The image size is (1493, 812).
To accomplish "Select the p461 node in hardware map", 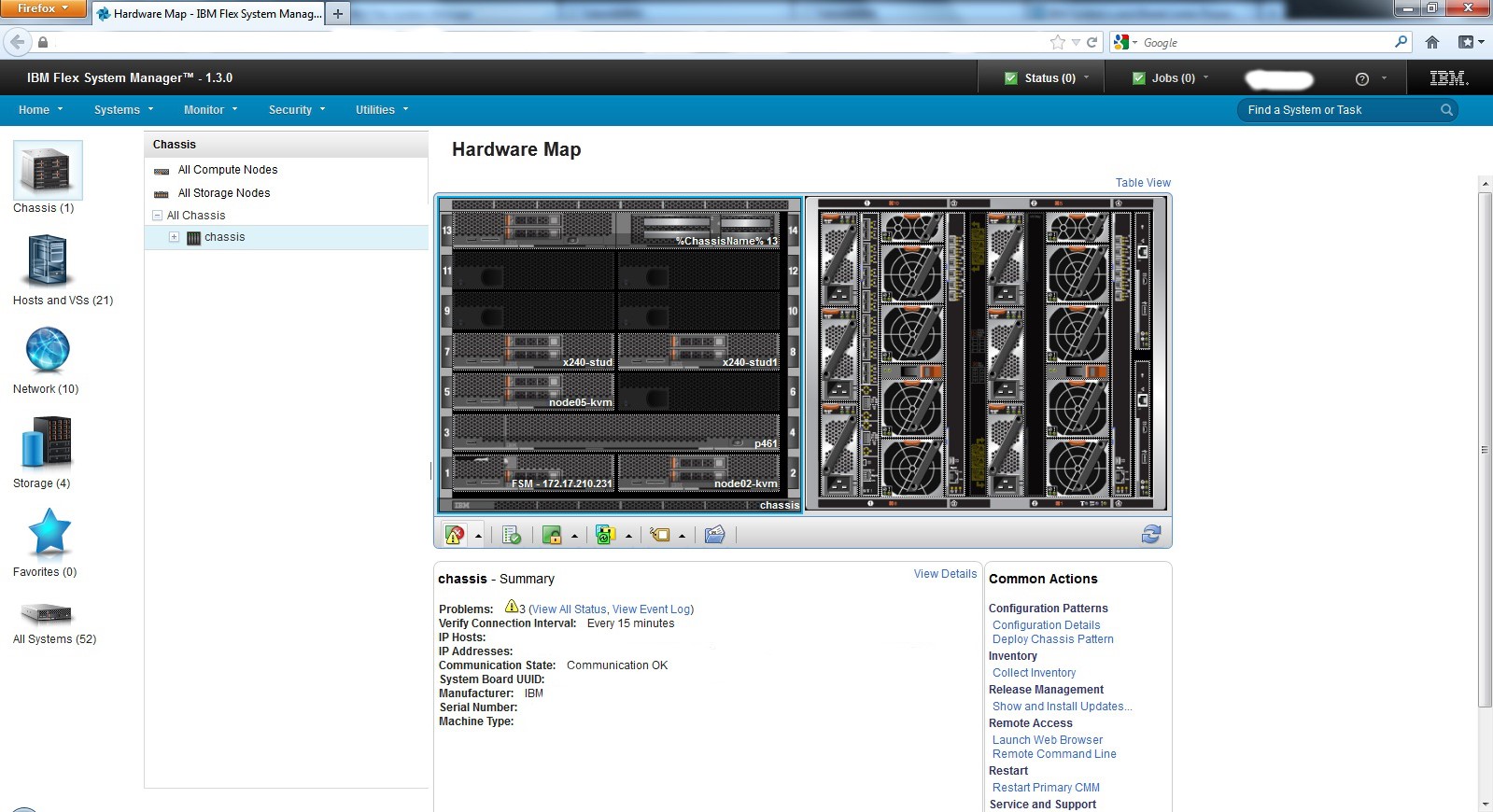I will click(616, 432).
